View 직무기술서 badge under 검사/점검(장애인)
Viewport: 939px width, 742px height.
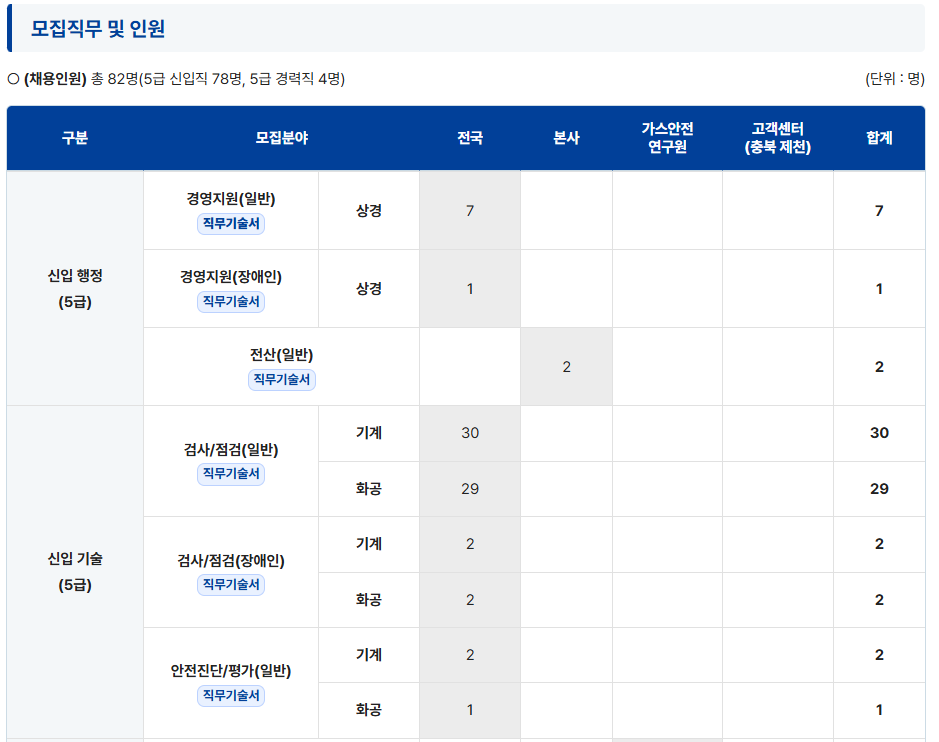point(230,585)
